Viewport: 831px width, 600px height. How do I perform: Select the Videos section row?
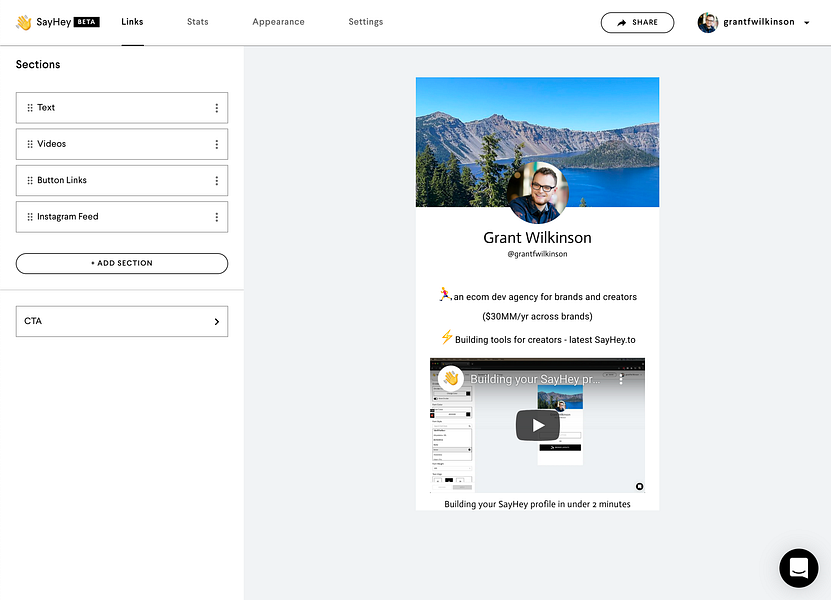(x=122, y=144)
